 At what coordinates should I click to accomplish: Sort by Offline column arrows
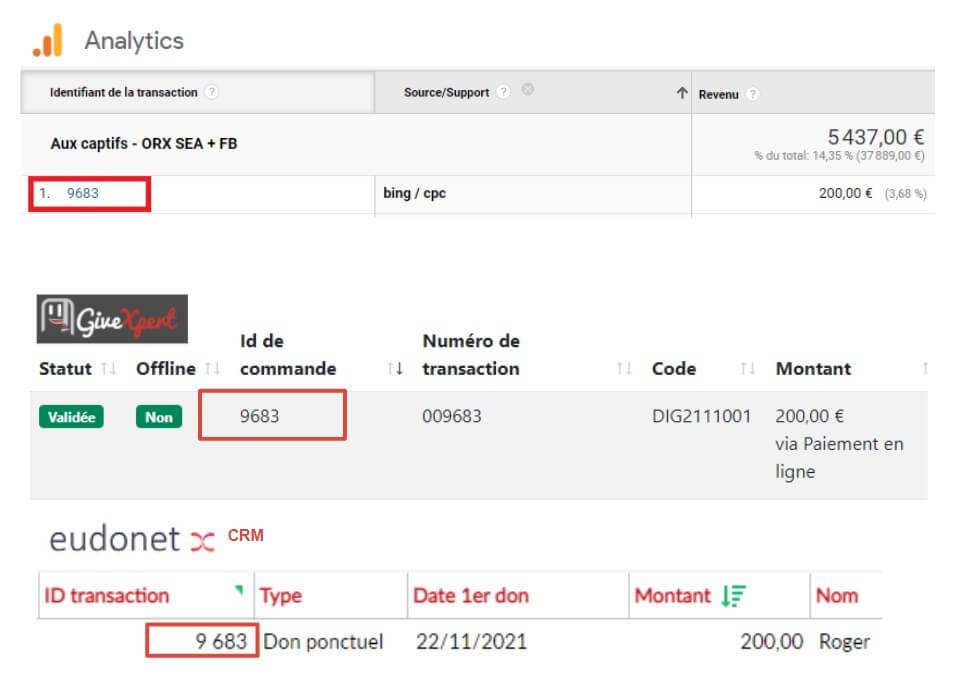pyautogui.click(x=211, y=369)
